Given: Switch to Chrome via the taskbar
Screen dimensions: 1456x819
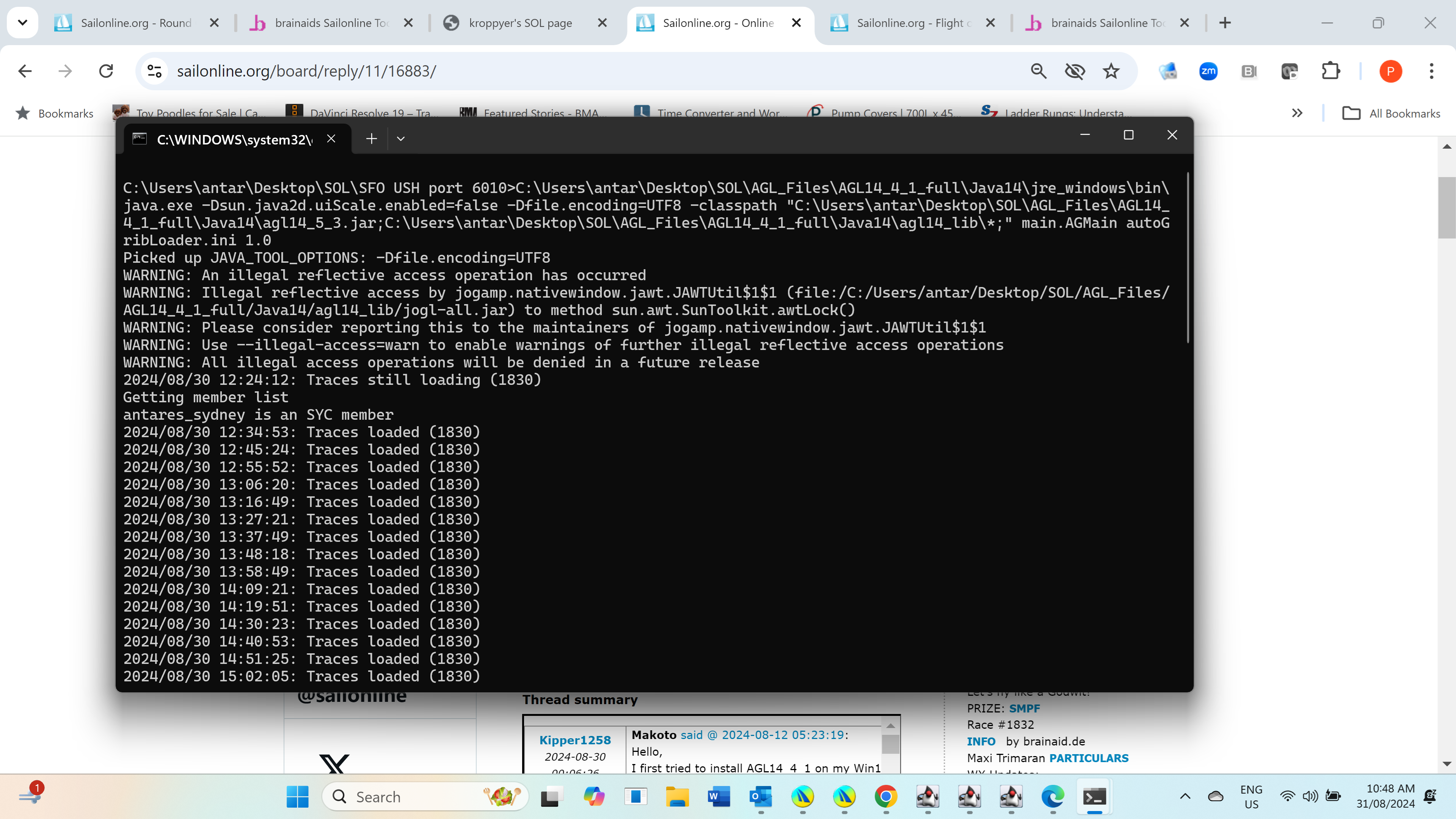Looking at the screenshot, I should (886, 797).
